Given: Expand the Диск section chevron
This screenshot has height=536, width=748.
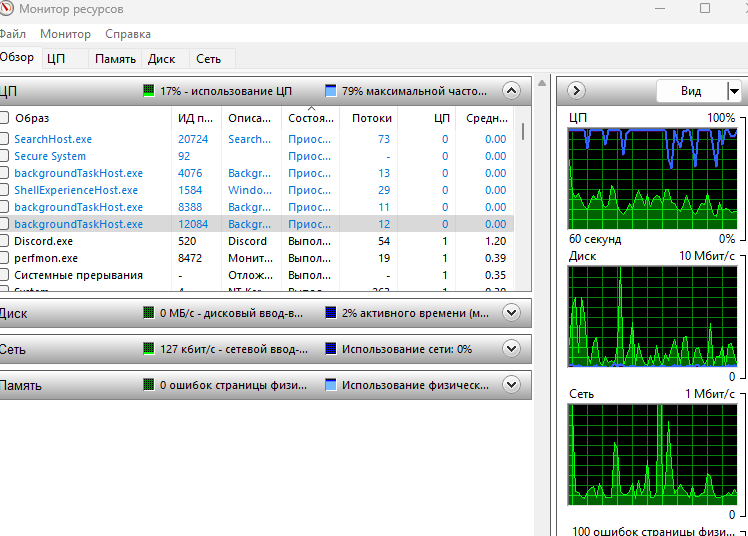Looking at the screenshot, I should click(x=511, y=313).
